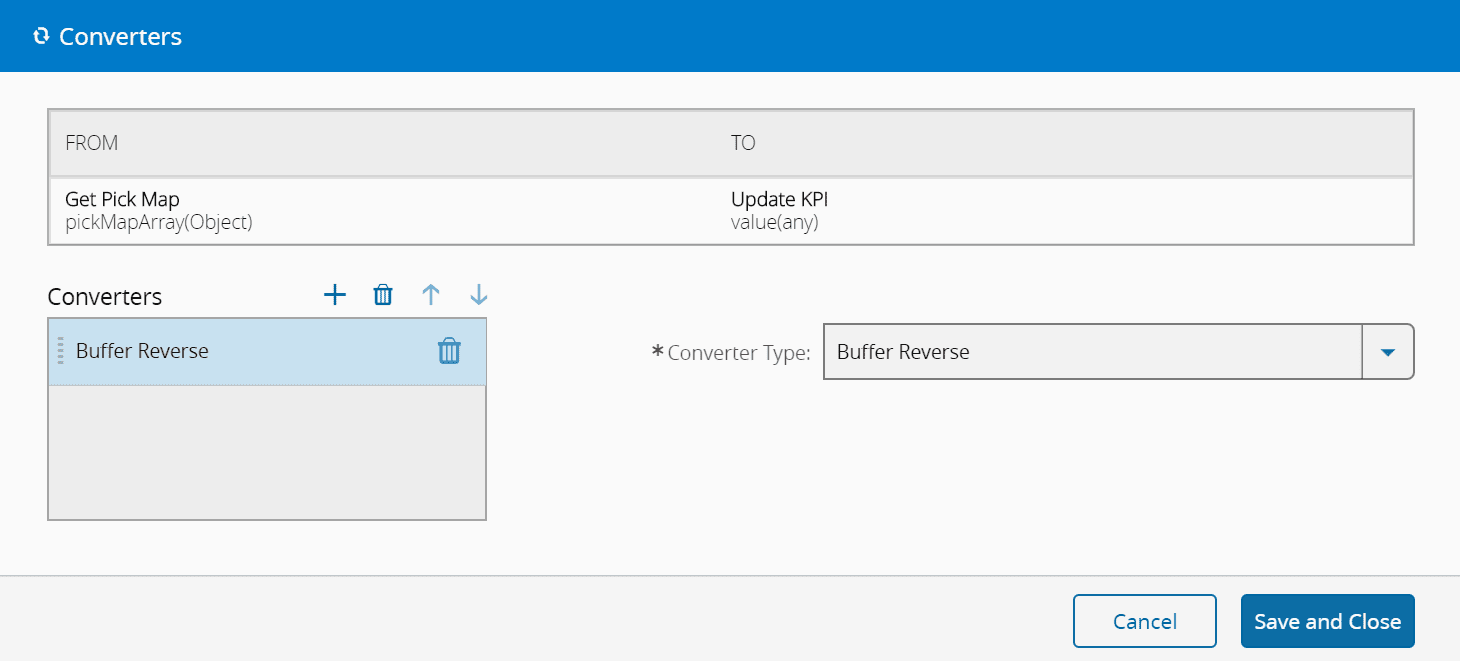Click the FROM column header
Viewport: 1460px width, 661px height.
click(x=92, y=143)
